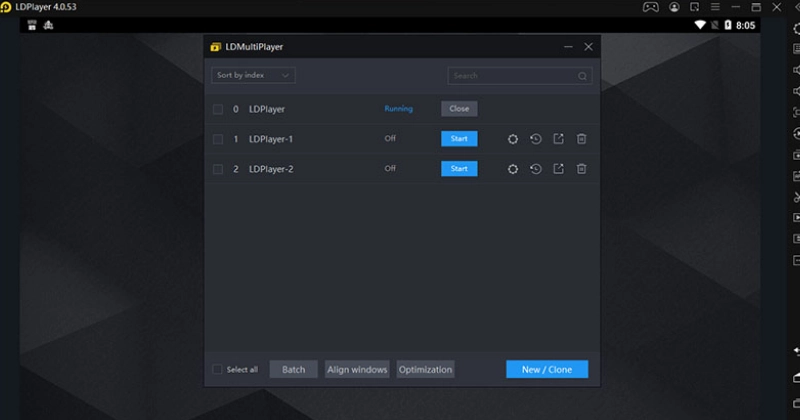Start the LDPlayer-2 instance
This screenshot has height=420, width=800.
pos(459,169)
